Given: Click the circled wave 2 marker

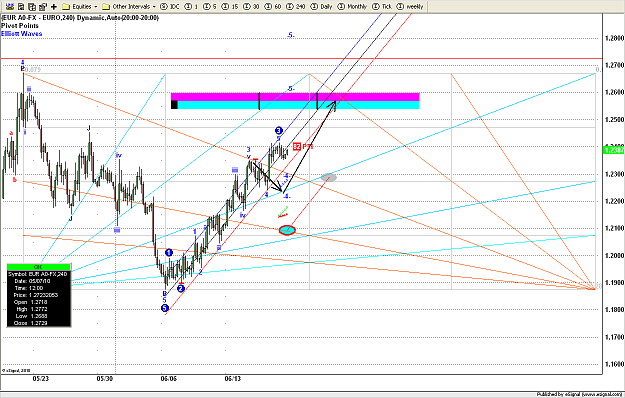Looking at the screenshot, I should [181, 288].
